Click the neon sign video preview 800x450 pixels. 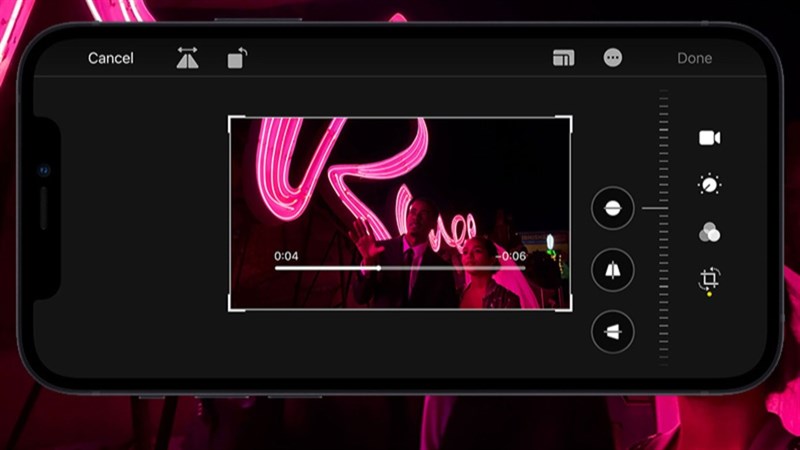pos(400,213)
